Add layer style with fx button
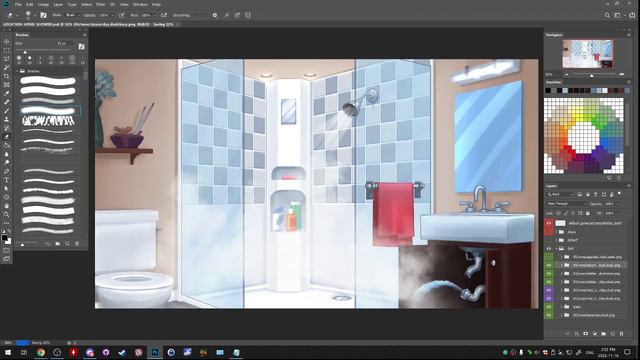Viewport: 640px width, 360px height. [577, 334]
